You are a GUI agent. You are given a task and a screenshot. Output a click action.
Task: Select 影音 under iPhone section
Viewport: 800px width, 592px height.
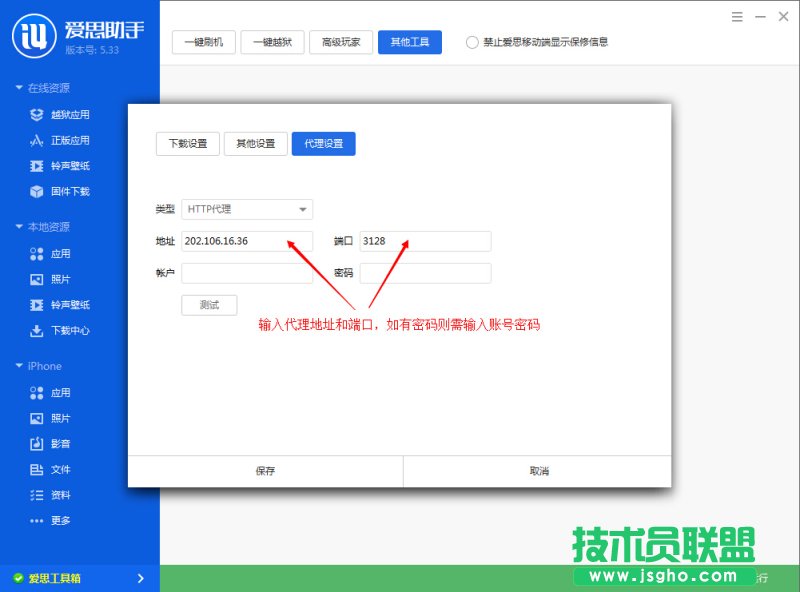pos(62,444)
